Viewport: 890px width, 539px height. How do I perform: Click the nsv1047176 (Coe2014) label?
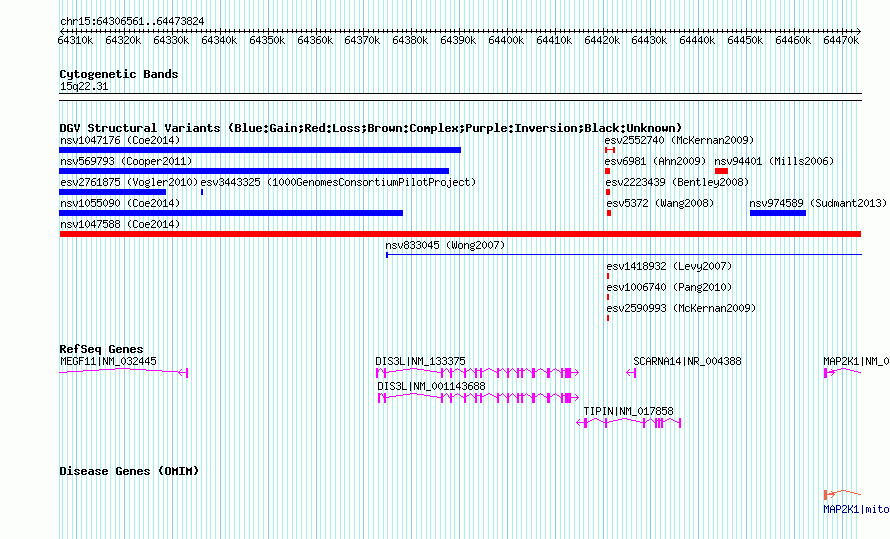[120, 140]
